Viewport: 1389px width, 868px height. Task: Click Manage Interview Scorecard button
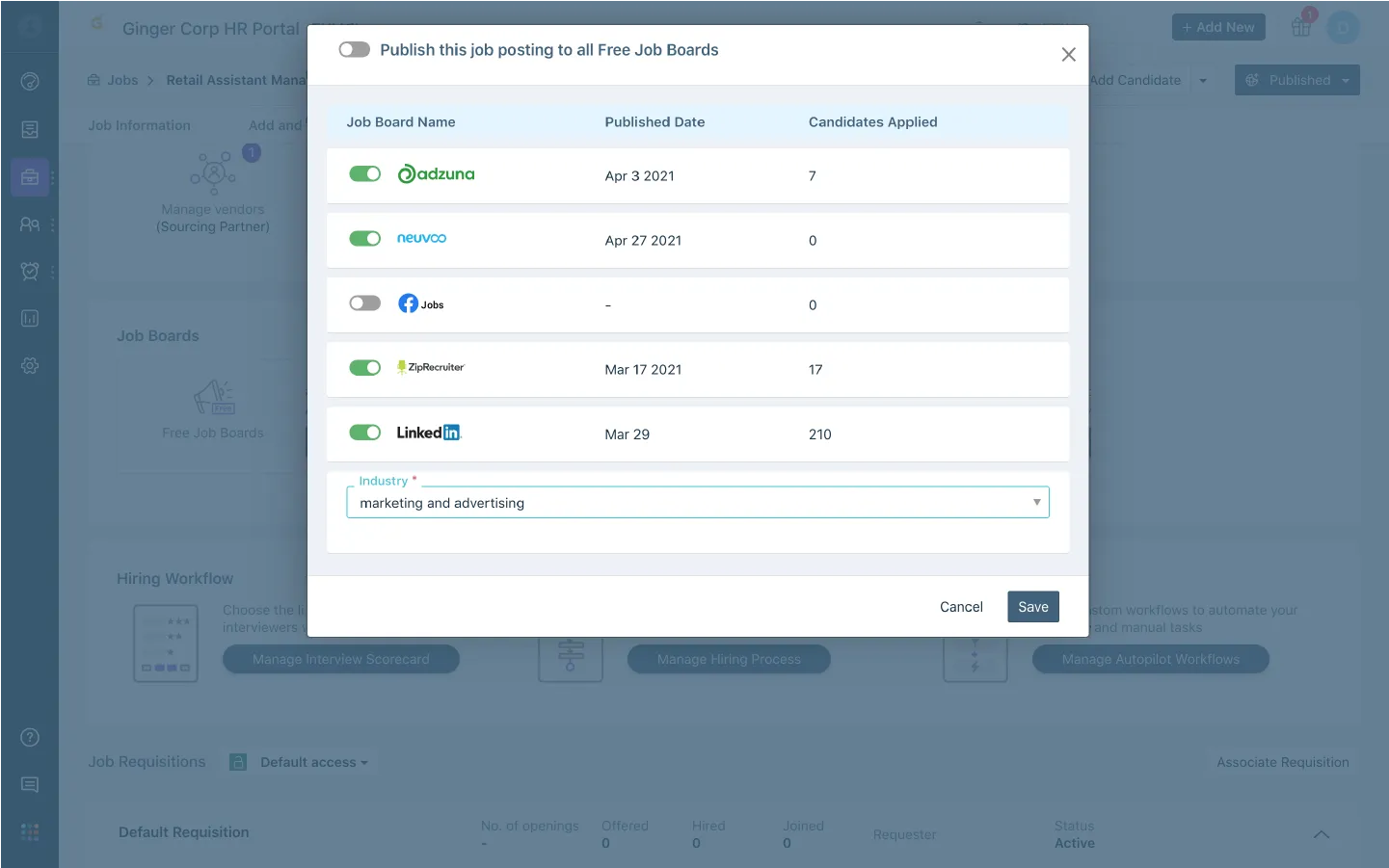pyautogui.click(x=340, y=659)
